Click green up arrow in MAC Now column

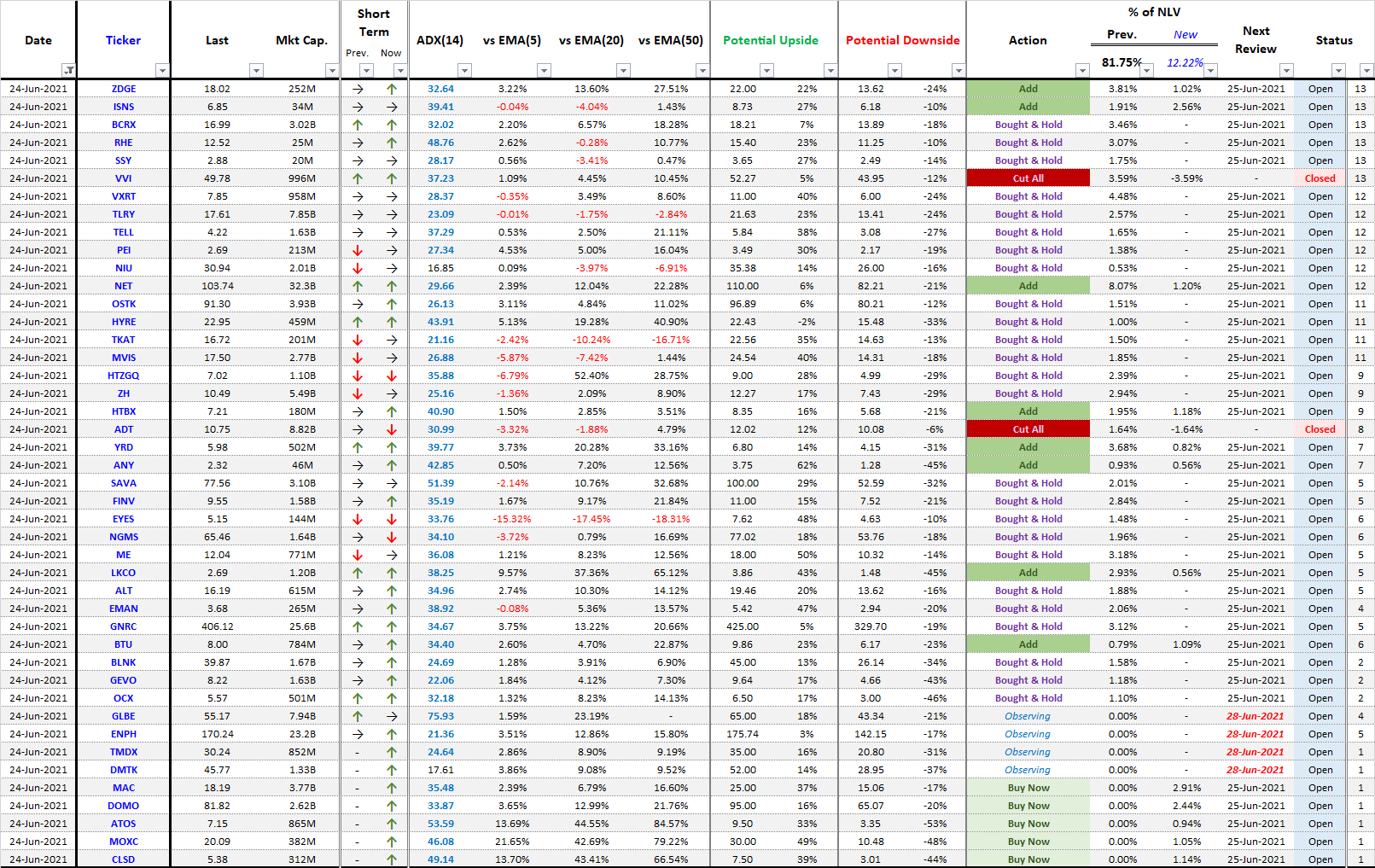click(x=392, y=788)
